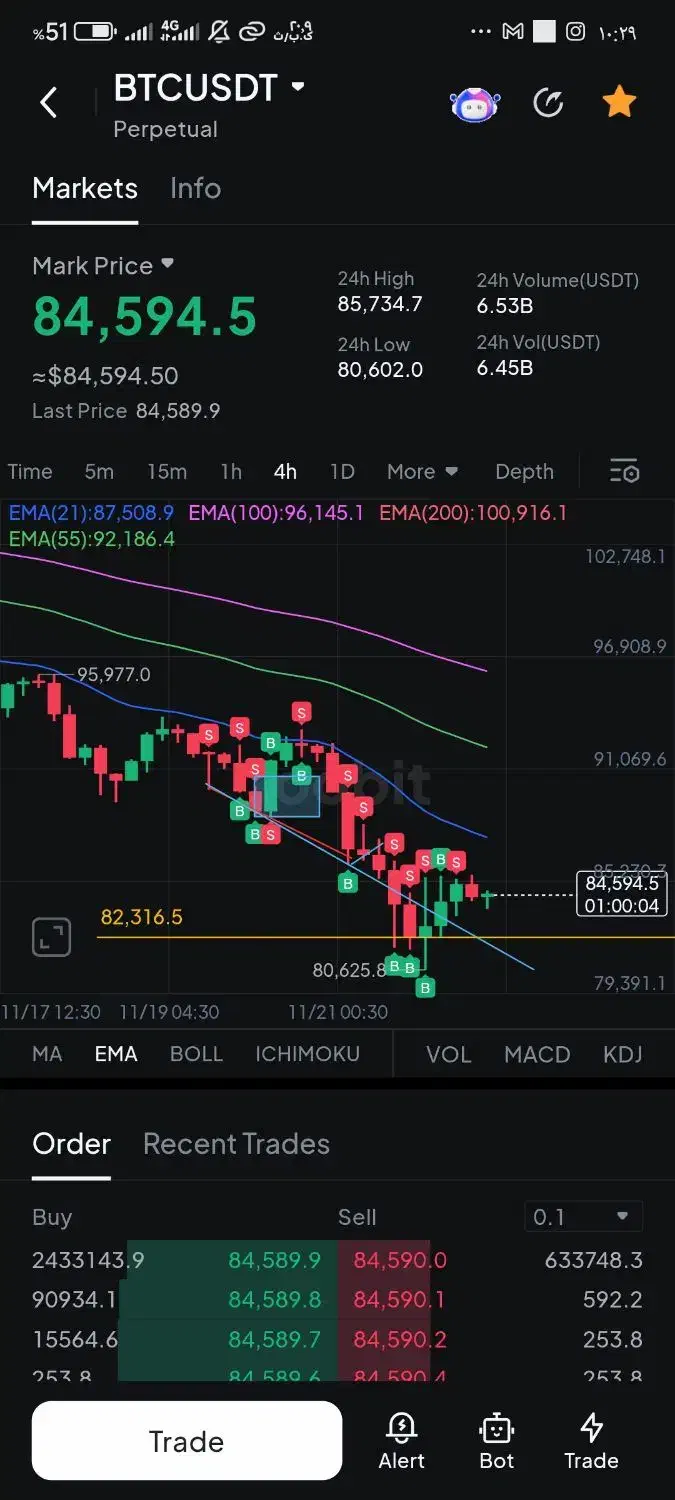Tap the 82,316.5 horizontal price line label

click(141, 917)
